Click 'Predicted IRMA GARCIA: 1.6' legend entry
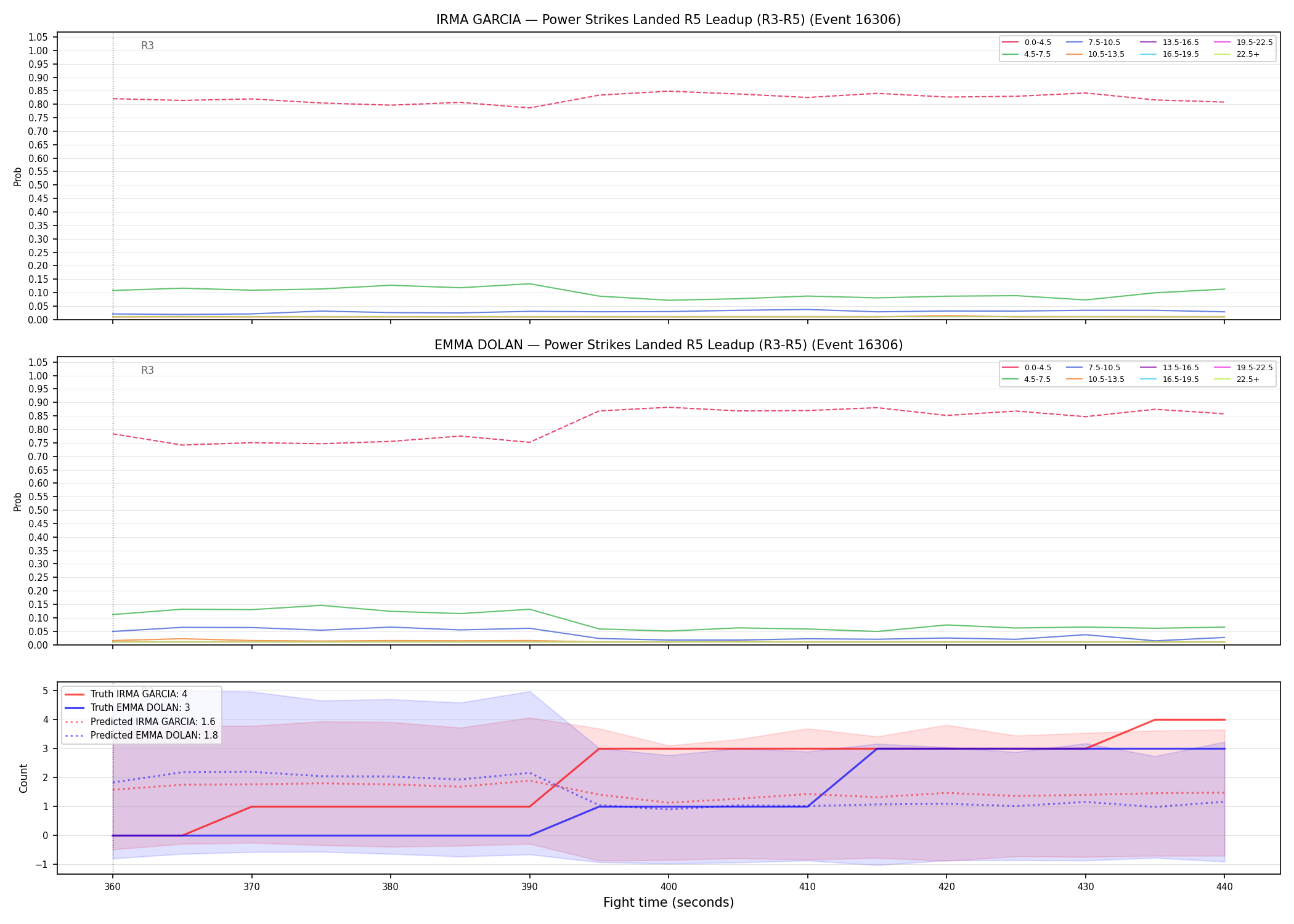Viewport: 1294px width, 924px height. [140, 721]
